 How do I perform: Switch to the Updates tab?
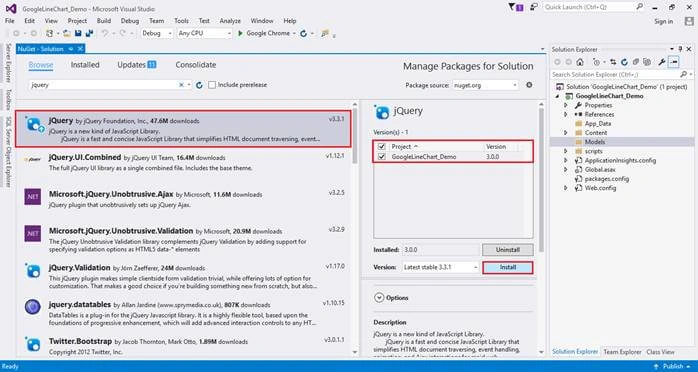136,65
